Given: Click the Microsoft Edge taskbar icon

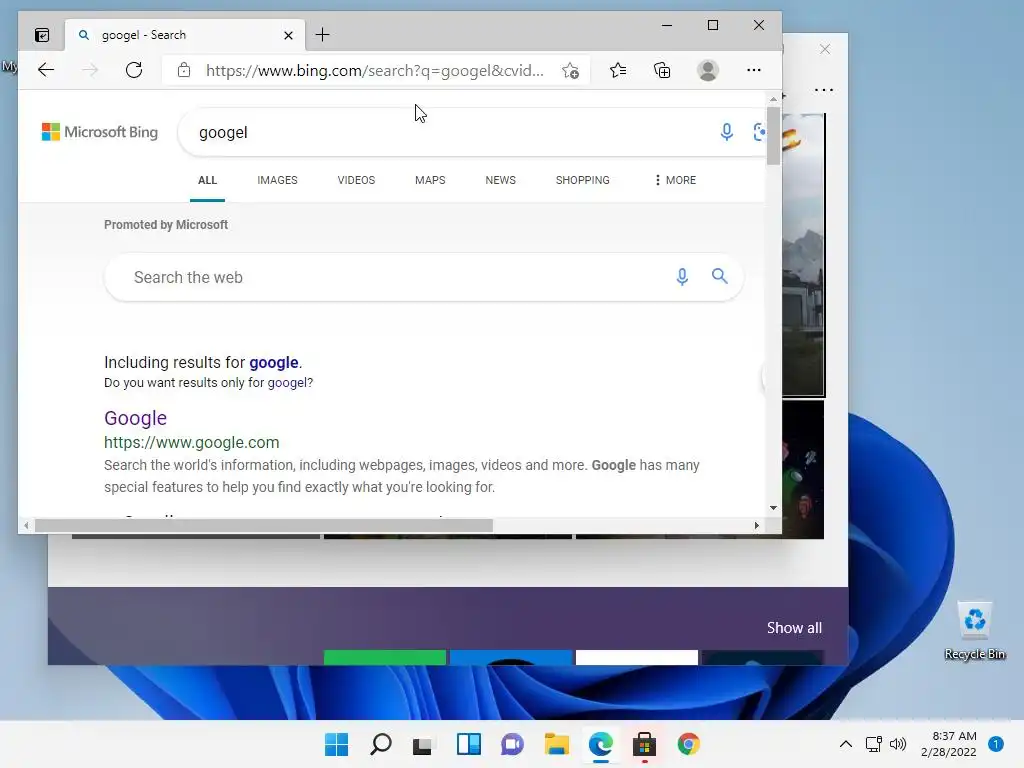Looking at the screenshot, I should pyautogui.click(x=600, y=744).
